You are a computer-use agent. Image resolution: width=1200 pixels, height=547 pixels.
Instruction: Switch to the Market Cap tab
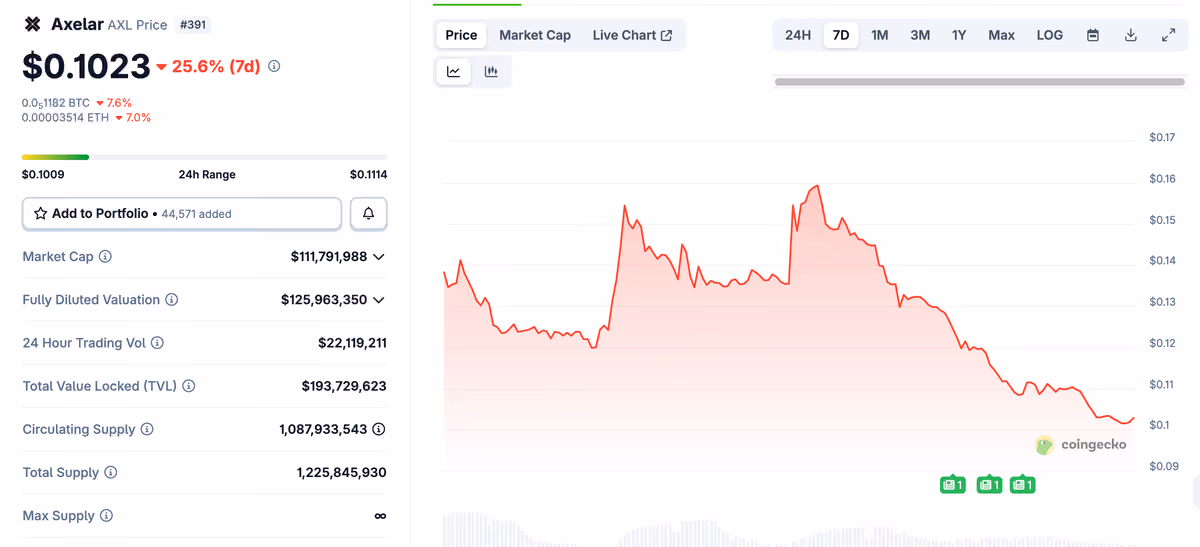coord(535,35)
